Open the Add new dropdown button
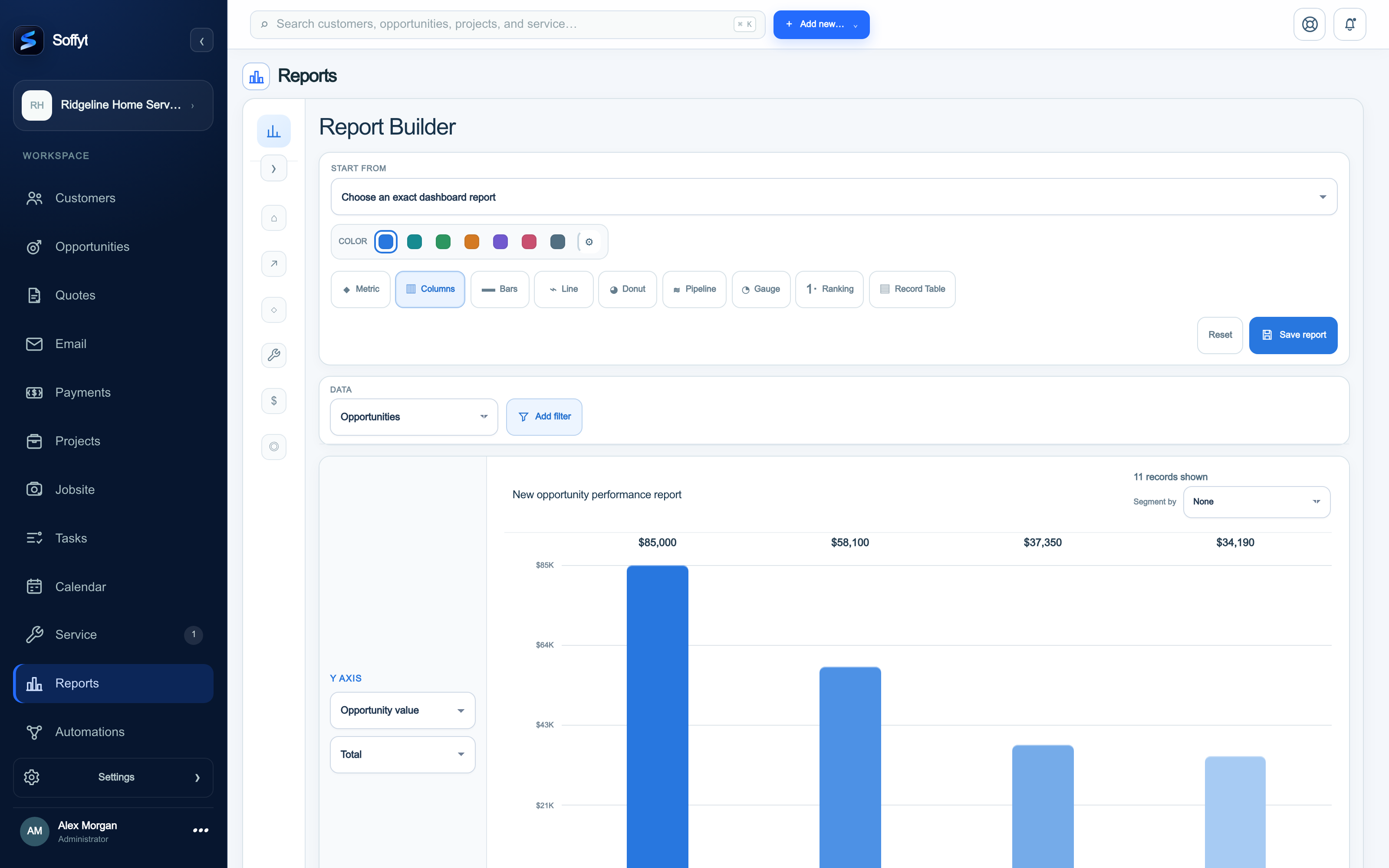 tap(821, 24)
